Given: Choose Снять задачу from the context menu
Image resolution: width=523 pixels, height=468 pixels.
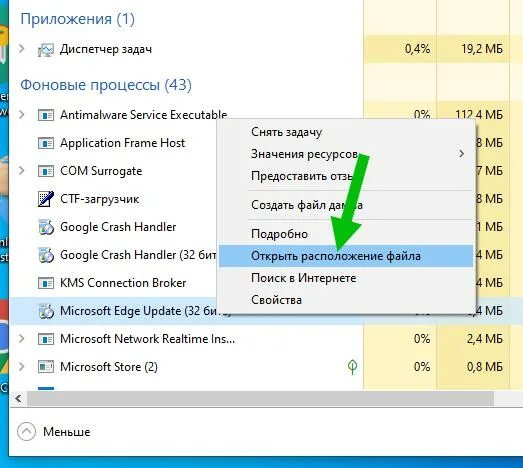Looking at the screenshot, I should [346, 132].
